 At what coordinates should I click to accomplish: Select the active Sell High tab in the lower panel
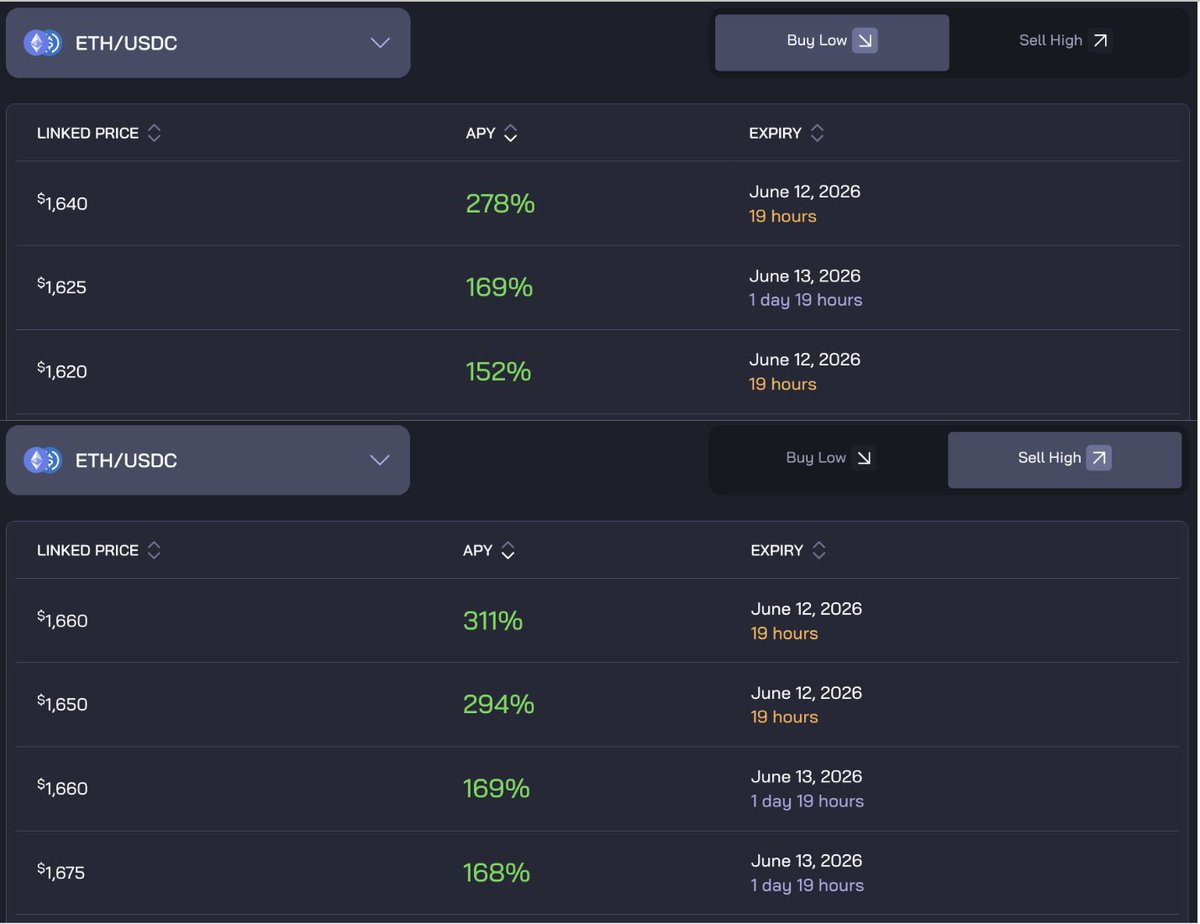point(1065,459)
